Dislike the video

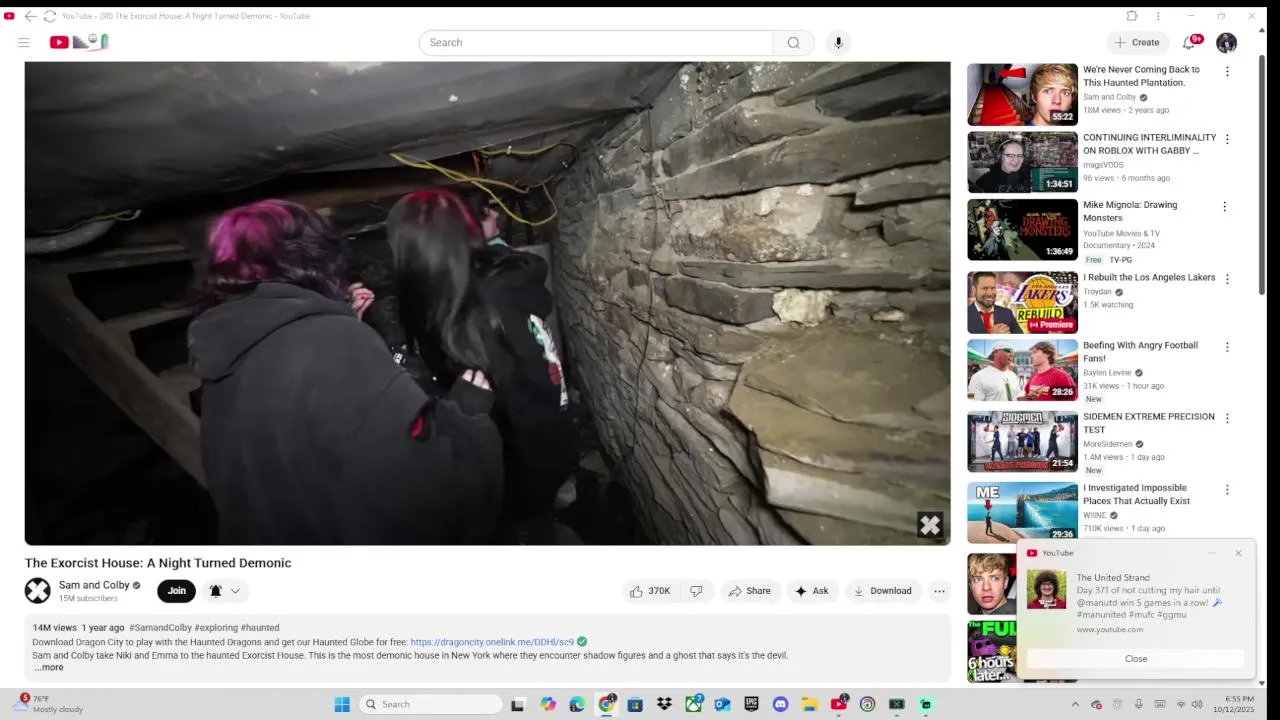pyautogui.click(x=697, y=591)
